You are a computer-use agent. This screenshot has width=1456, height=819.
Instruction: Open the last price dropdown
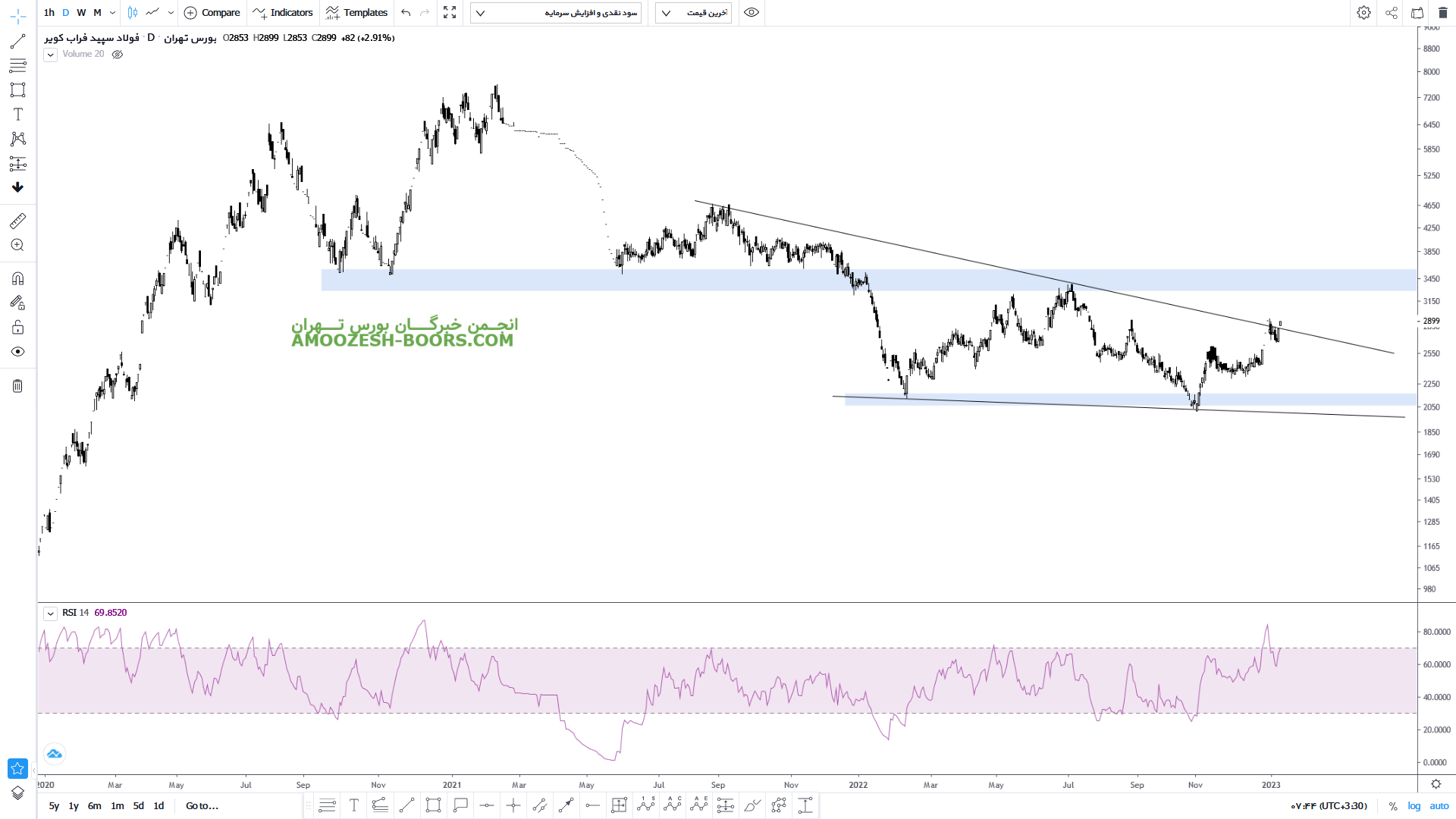693,13
